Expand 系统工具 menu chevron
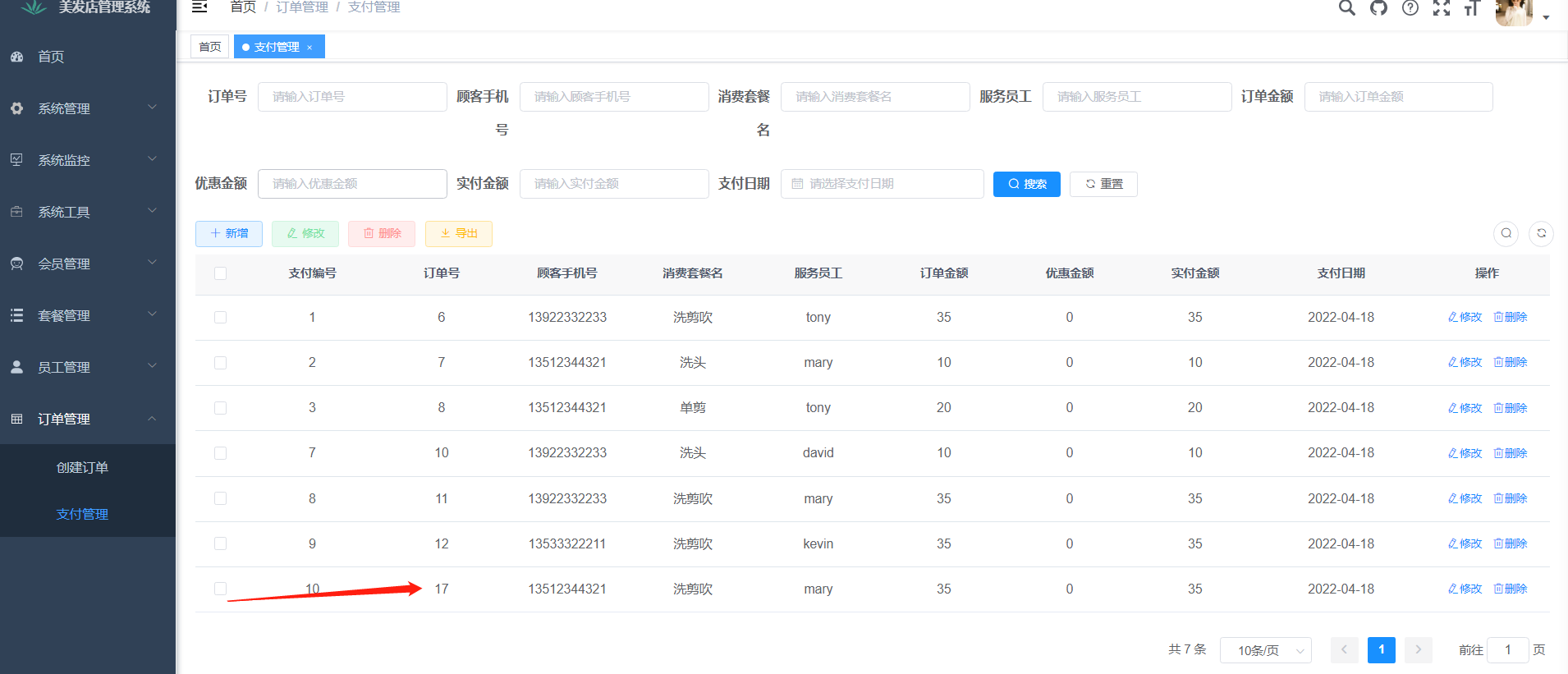This screenshot has height=674, width=1568. click(x=152, y=211)
